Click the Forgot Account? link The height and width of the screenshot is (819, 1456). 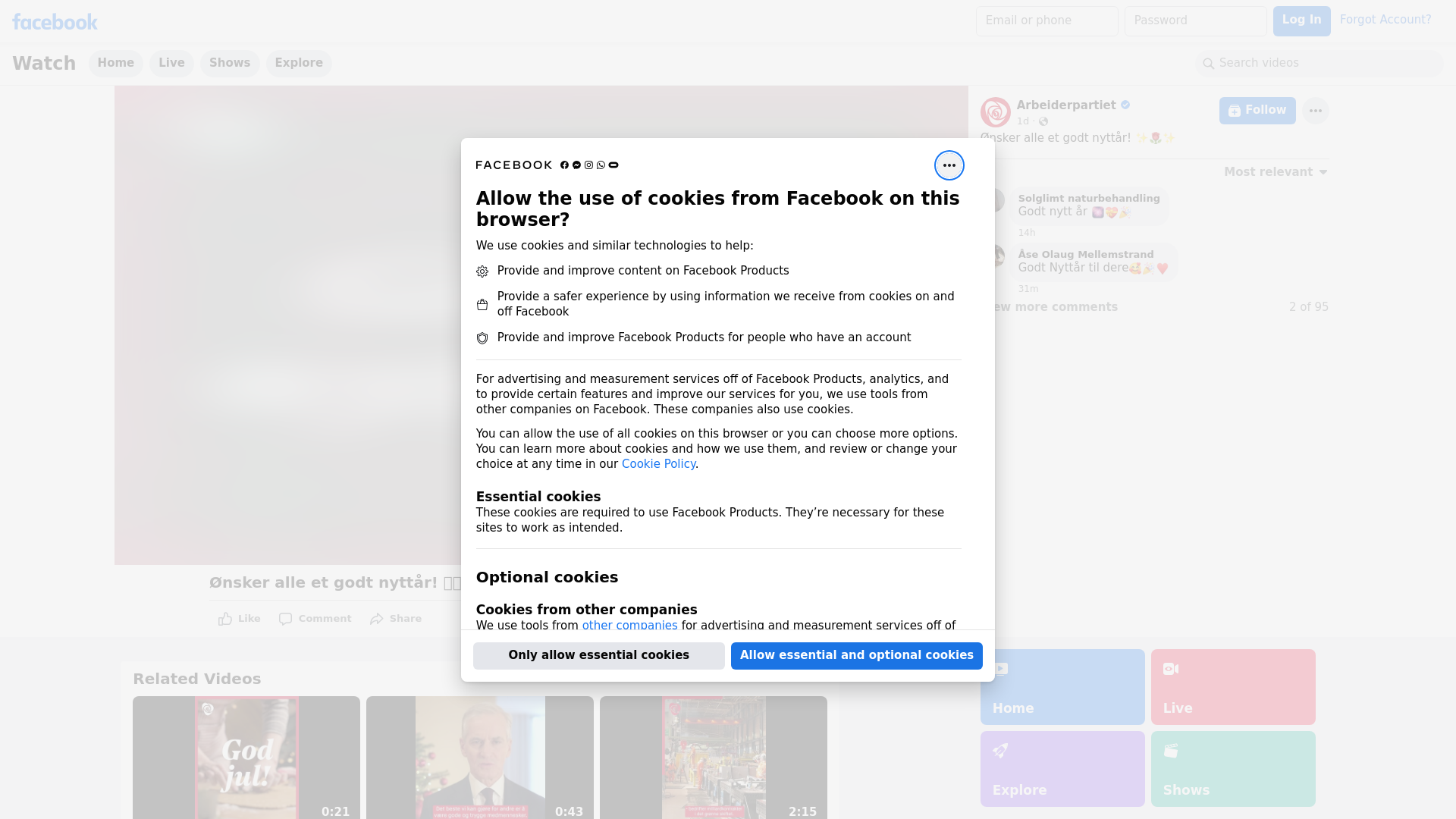click(x=1385, y=20)
